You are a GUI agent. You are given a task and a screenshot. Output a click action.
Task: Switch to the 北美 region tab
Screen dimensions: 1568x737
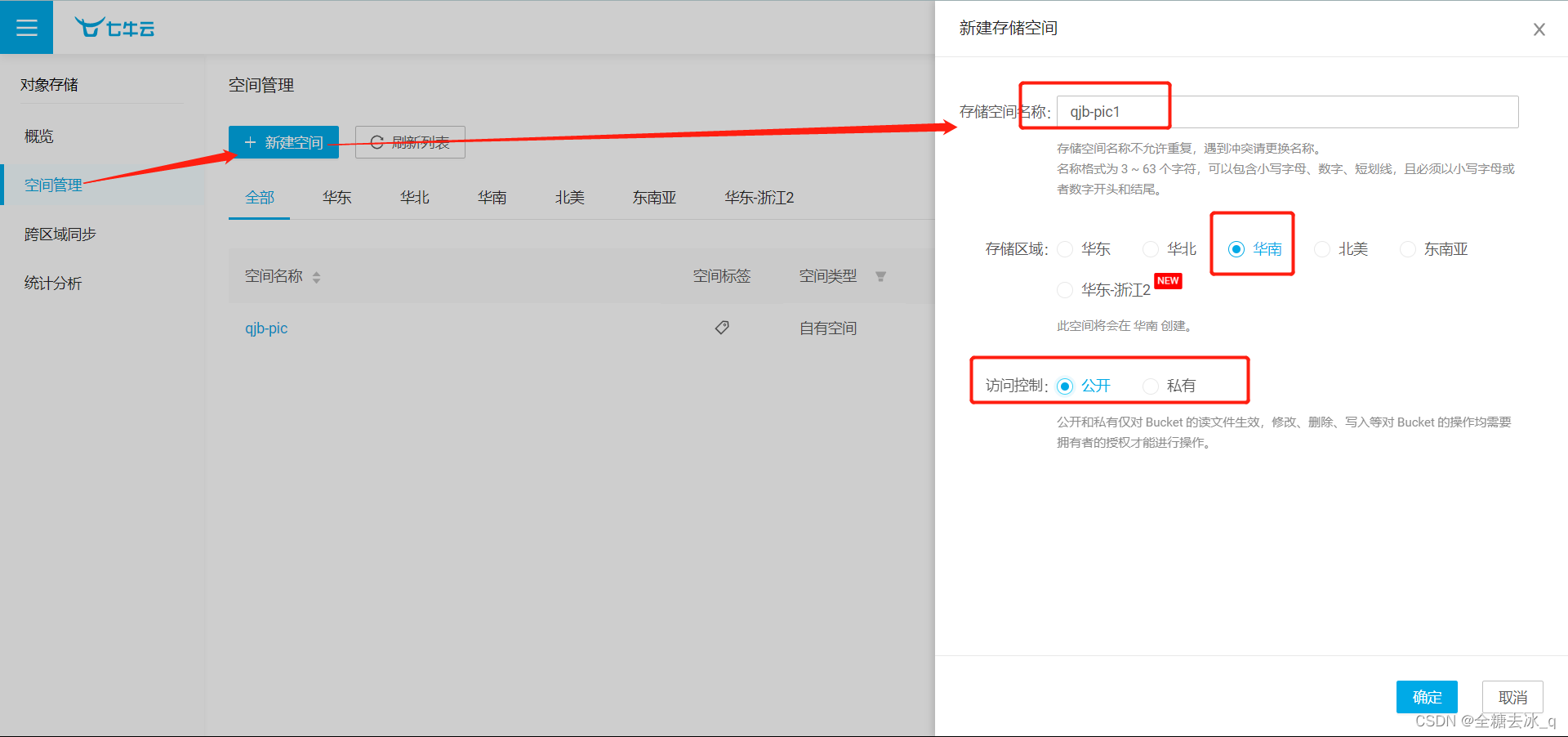pyautogui.click(x=570, y=198)
